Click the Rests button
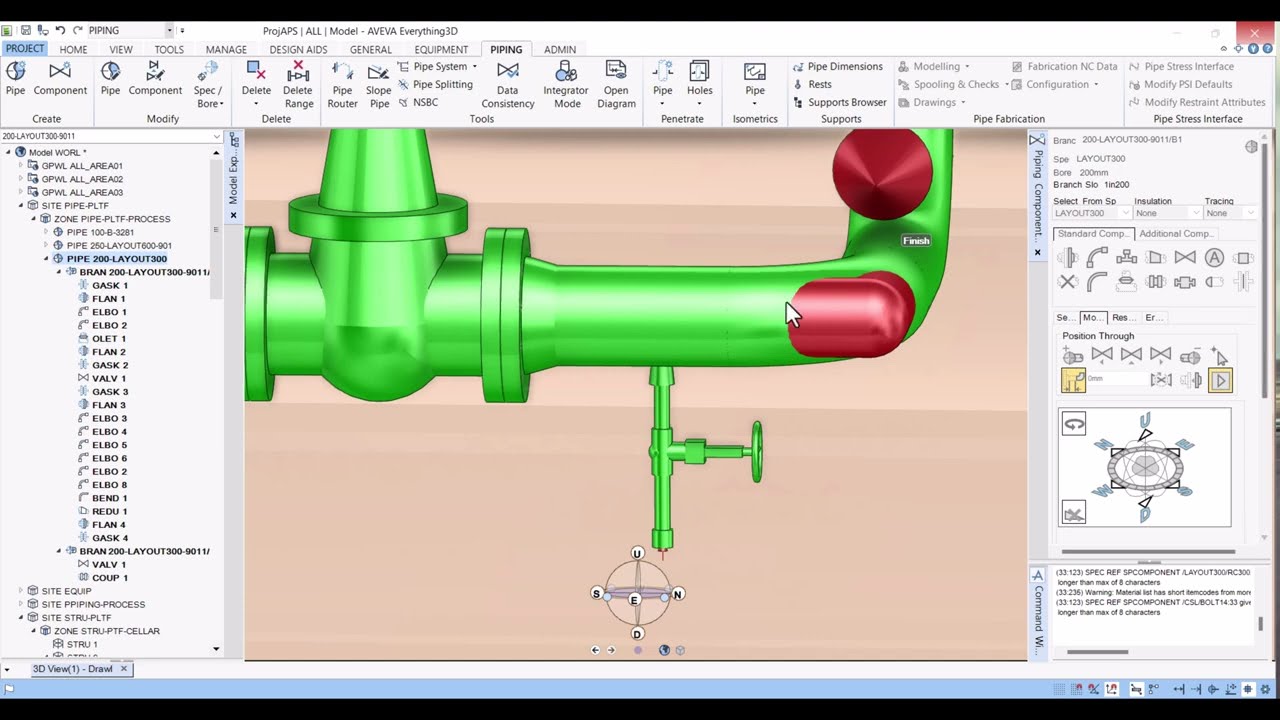1280x720 pixels. tap(812, 84)
